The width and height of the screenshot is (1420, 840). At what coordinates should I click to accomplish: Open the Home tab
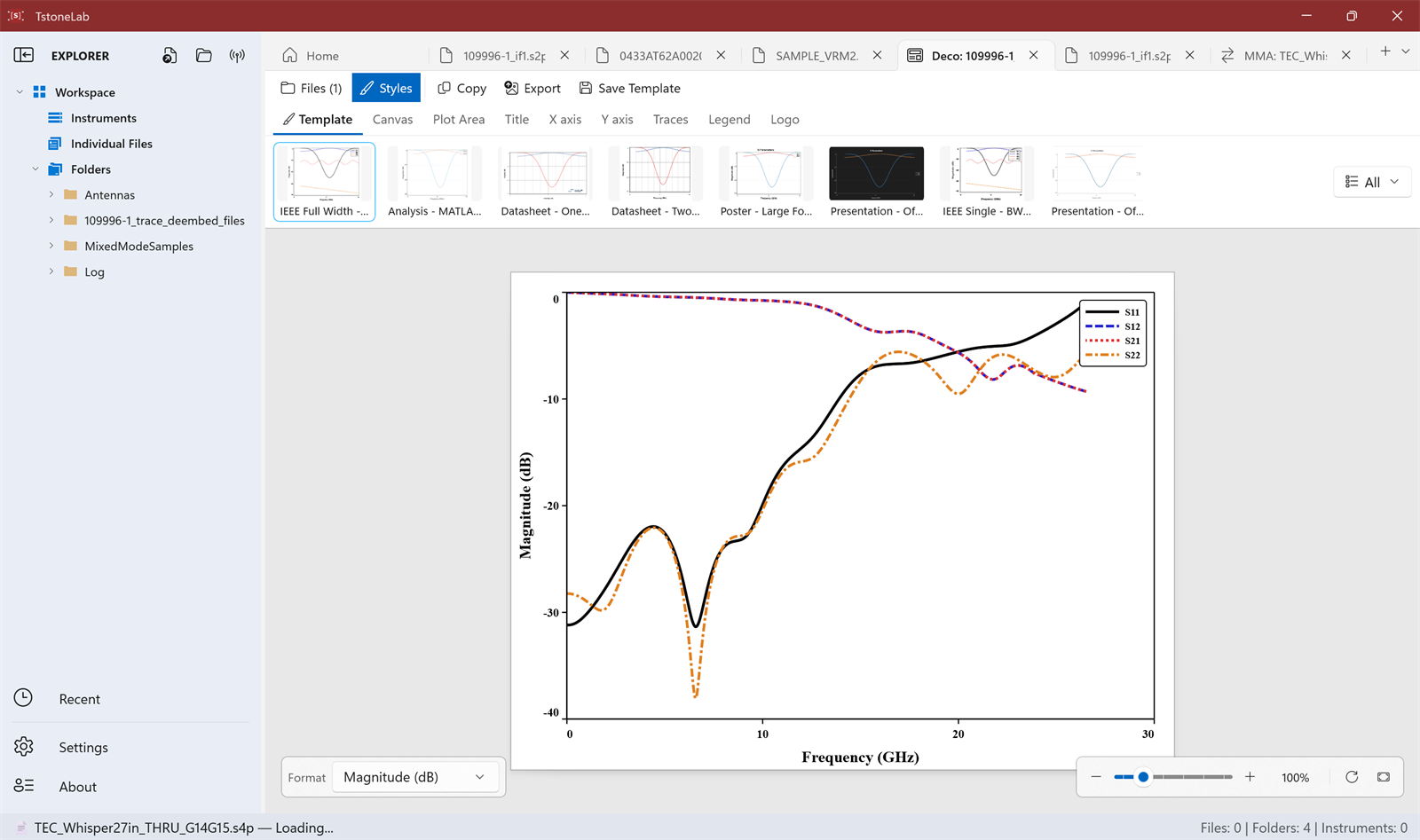tap(311, 55)
